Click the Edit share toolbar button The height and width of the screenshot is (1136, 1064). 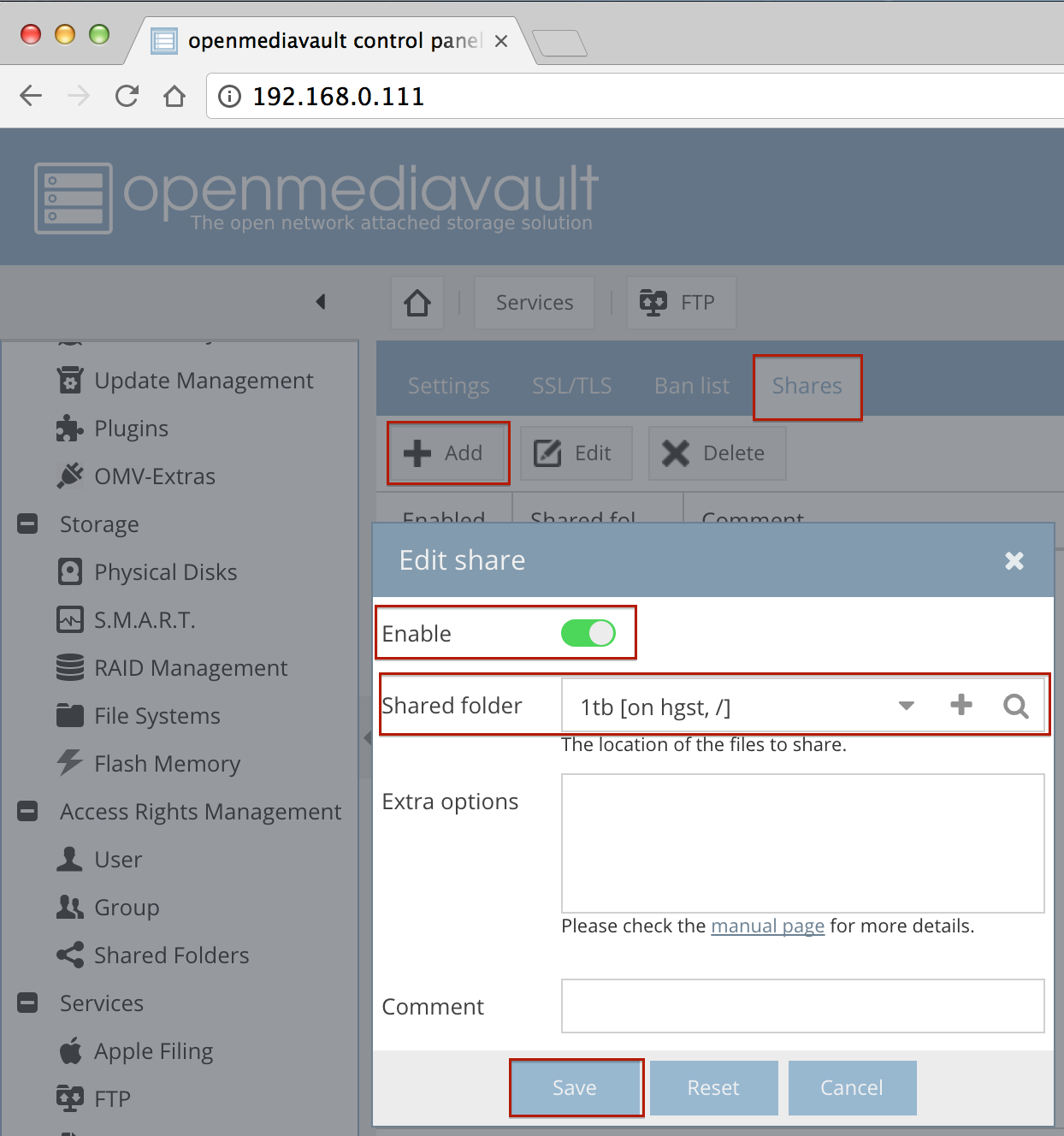576,453
